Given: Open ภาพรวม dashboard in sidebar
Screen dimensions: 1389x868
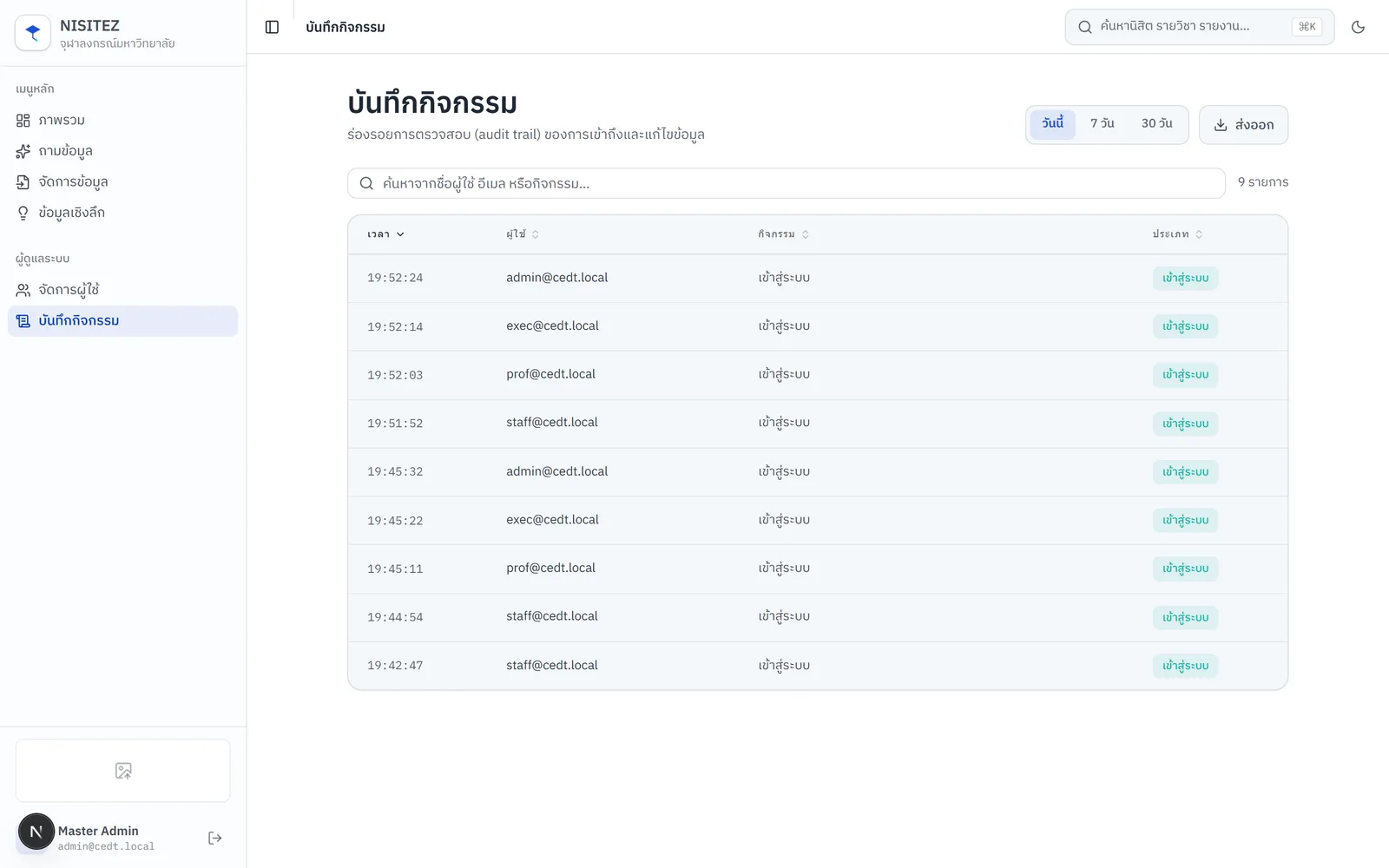Looking at the screenshot, I should tap(122, 120).
